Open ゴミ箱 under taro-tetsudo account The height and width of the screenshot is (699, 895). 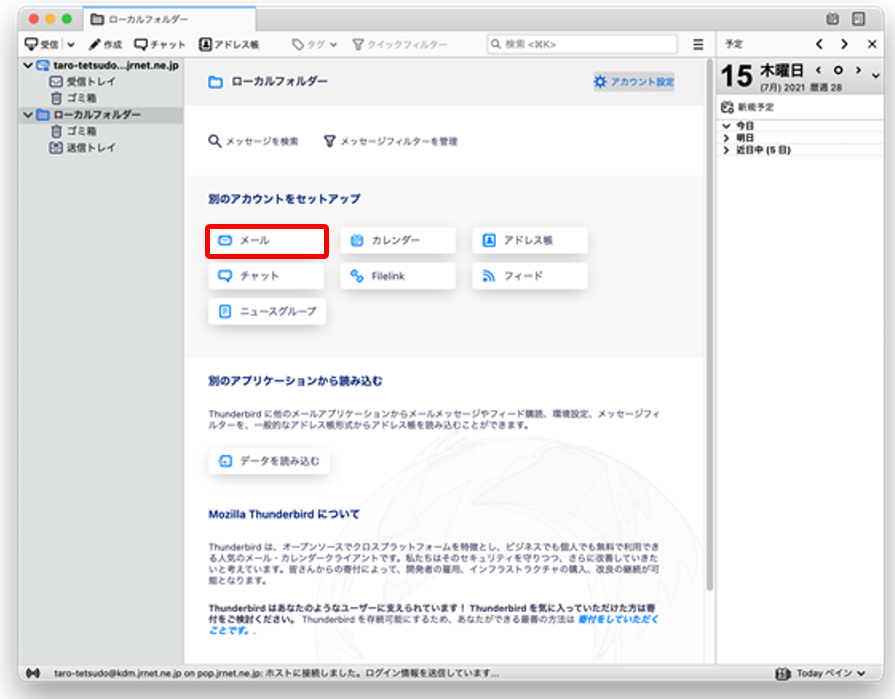tap(74, 98)
